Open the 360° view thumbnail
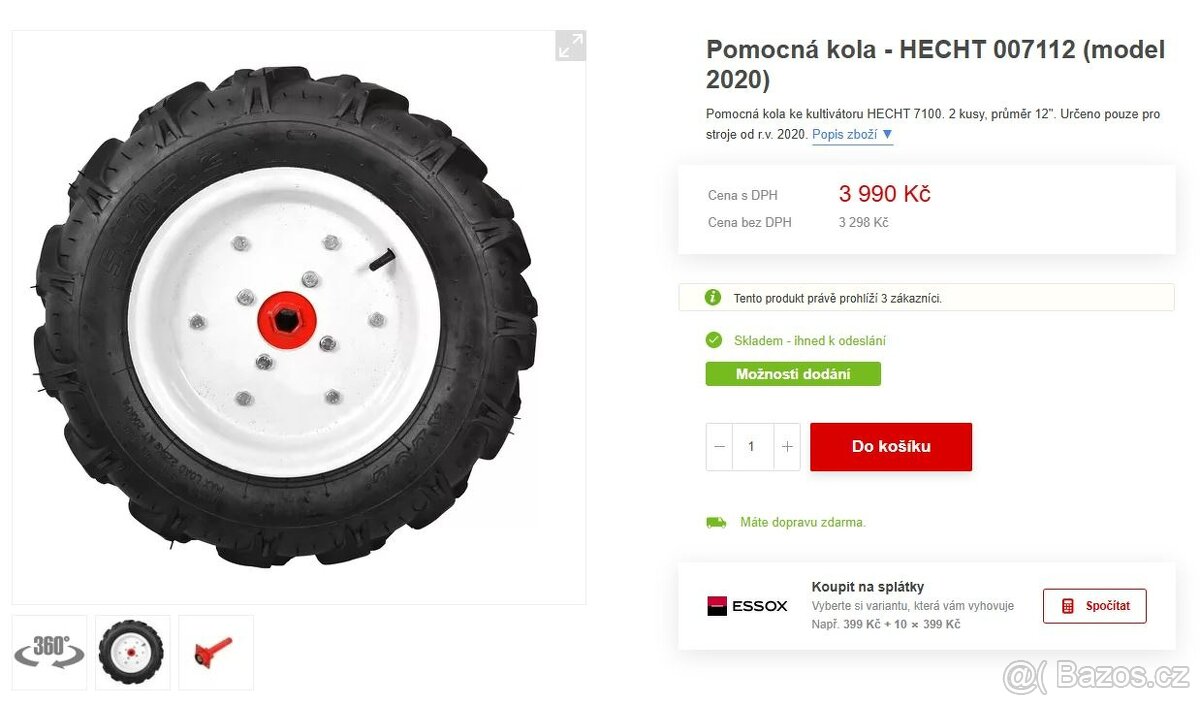 click(x=50, y=652)
